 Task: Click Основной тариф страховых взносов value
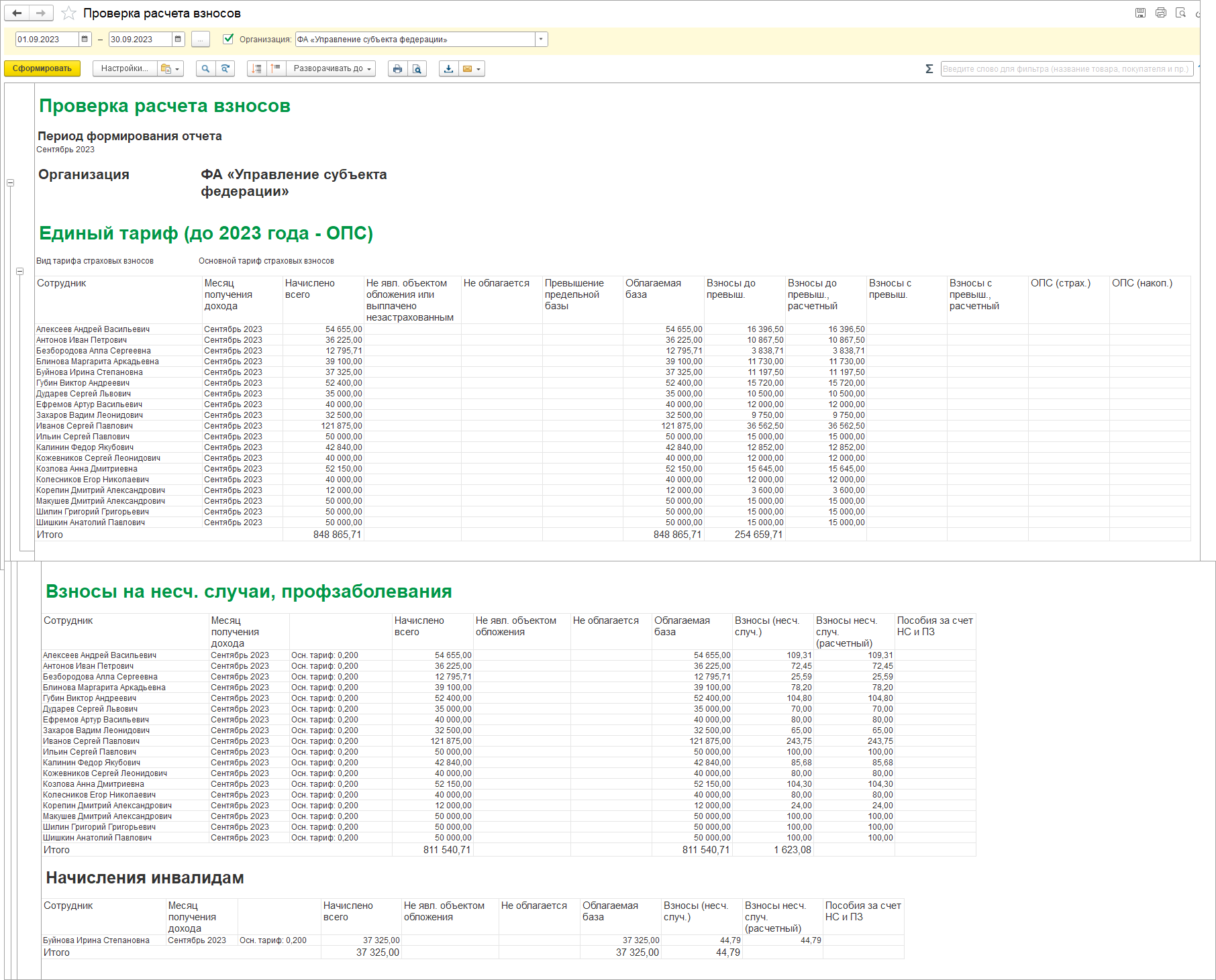tap(266, 261)
